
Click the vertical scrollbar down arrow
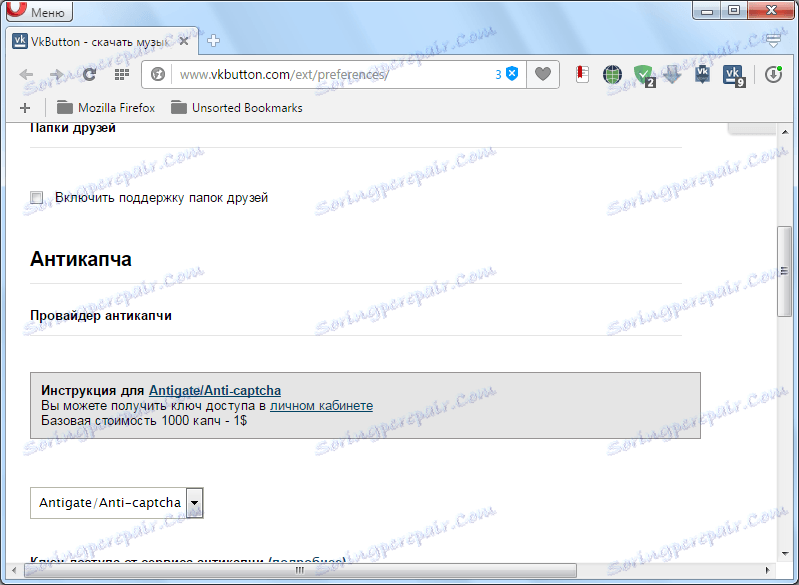[x=784, y=554]
